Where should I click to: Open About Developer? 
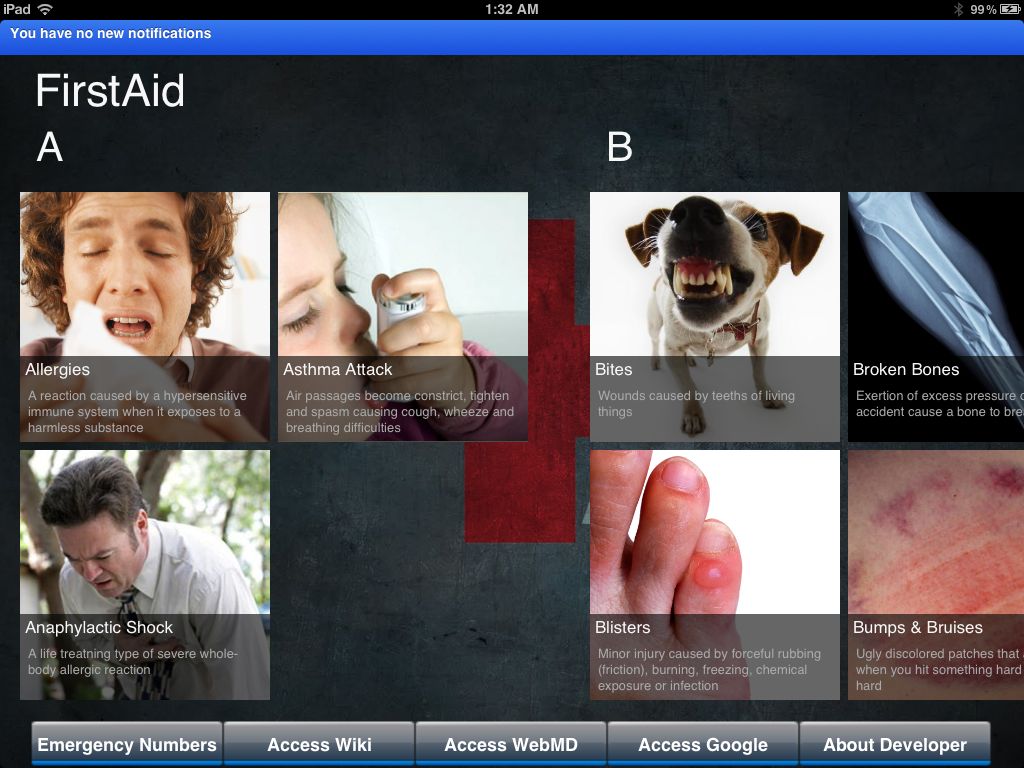[x=895, y=743]
